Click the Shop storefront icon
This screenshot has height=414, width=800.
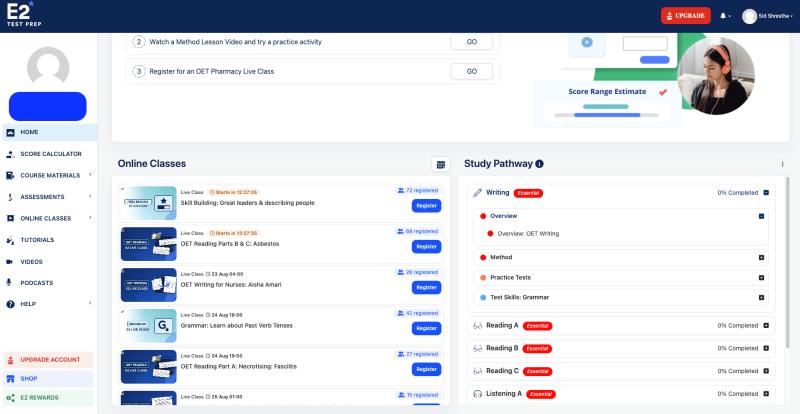pyautogui.click(x=10, y=379)
